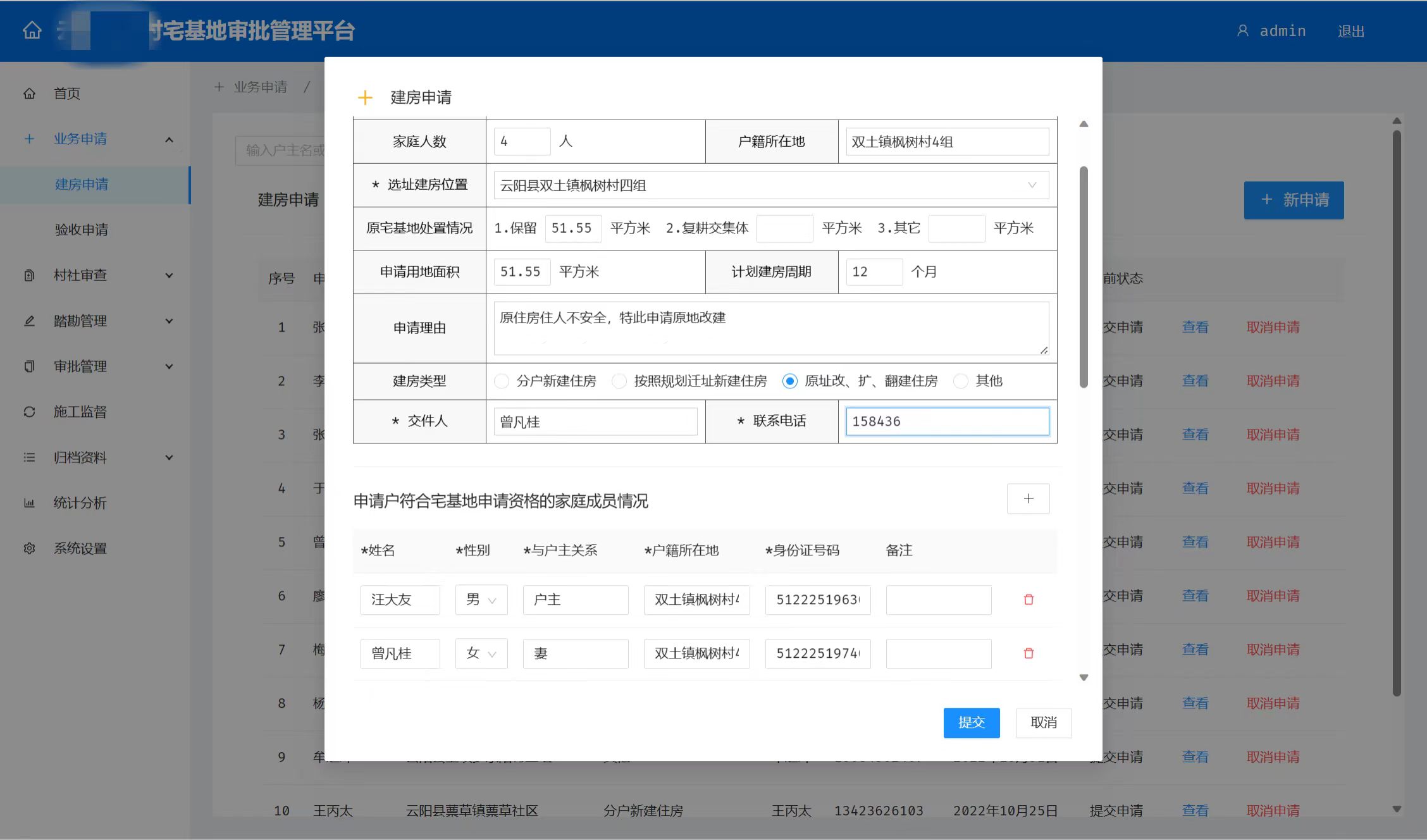Expand the 踏勘管理 sidebar menu
1427x840 pixels.
tap(169, 321)
